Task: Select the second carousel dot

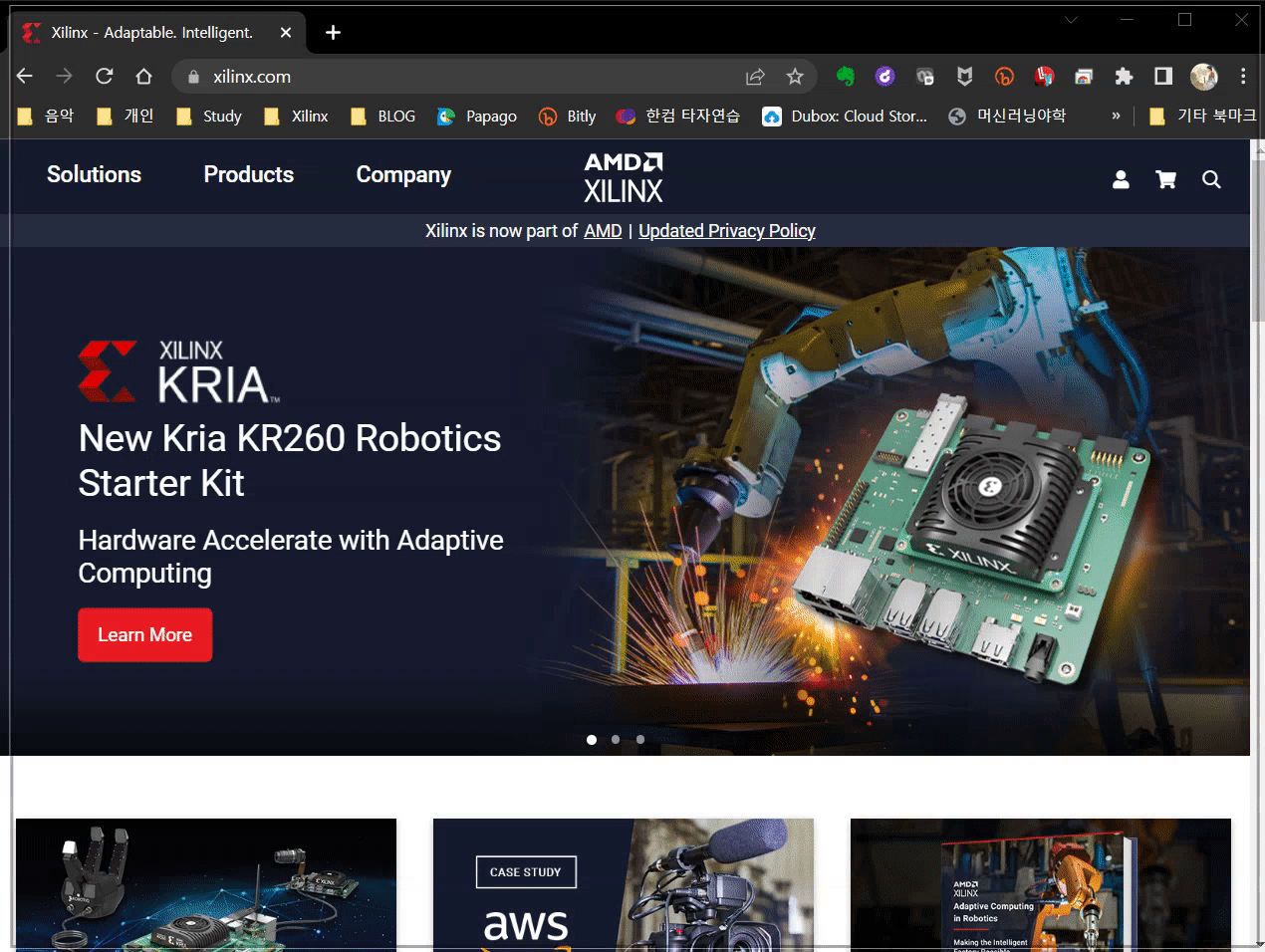Action: [616, 740]
